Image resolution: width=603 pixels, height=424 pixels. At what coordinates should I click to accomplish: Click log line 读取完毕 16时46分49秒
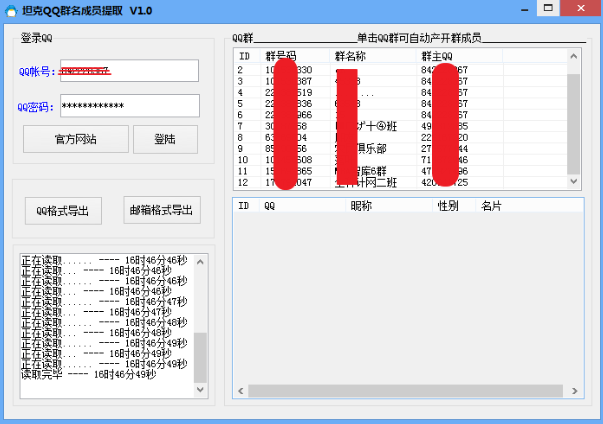click(x=89, y=374)
